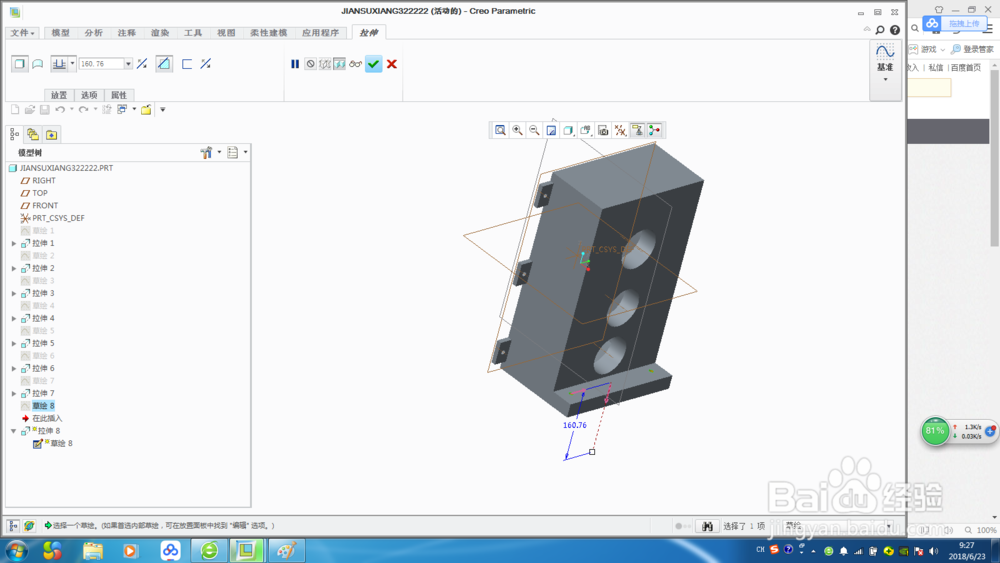Screen dimensions: 1000x563
Task: Select extrude as surface option
Action: [38, 64]
